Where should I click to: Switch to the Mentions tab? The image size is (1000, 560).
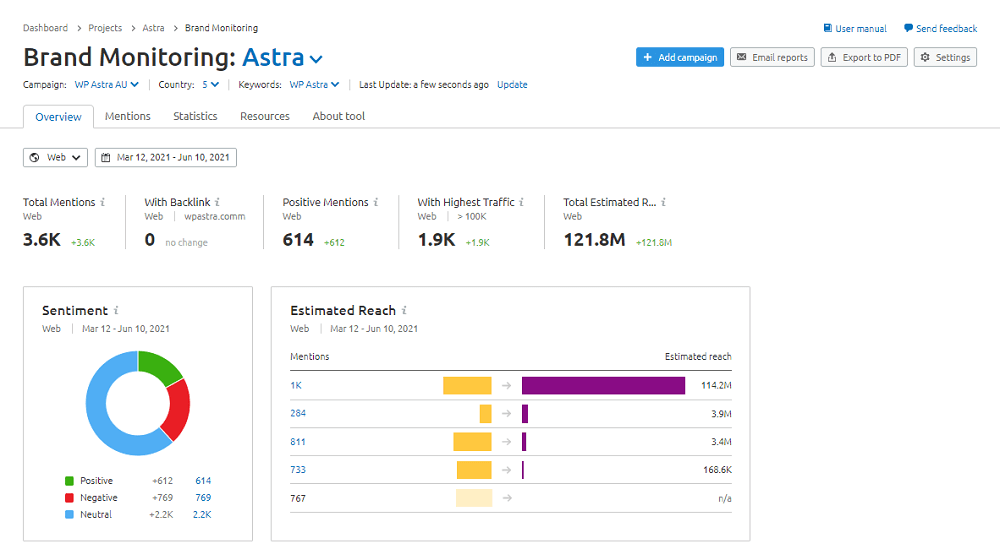point(128,116)
